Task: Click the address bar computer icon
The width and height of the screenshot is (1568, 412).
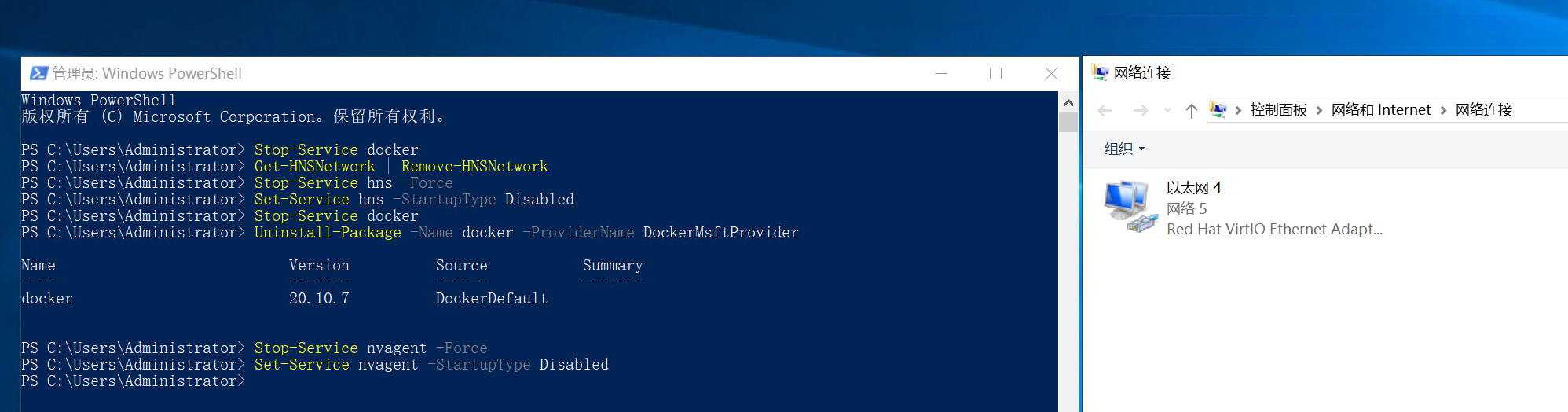Action: coord(1218,109)
